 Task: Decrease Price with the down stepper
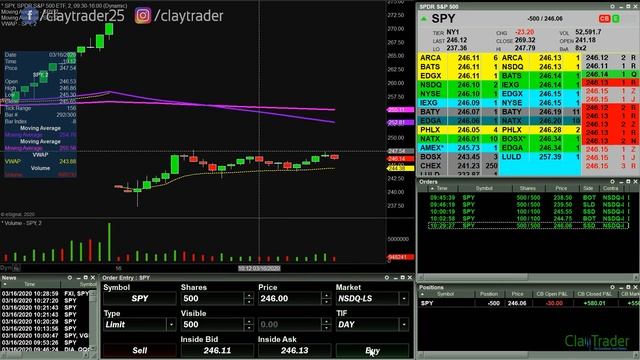pos(326,302)
